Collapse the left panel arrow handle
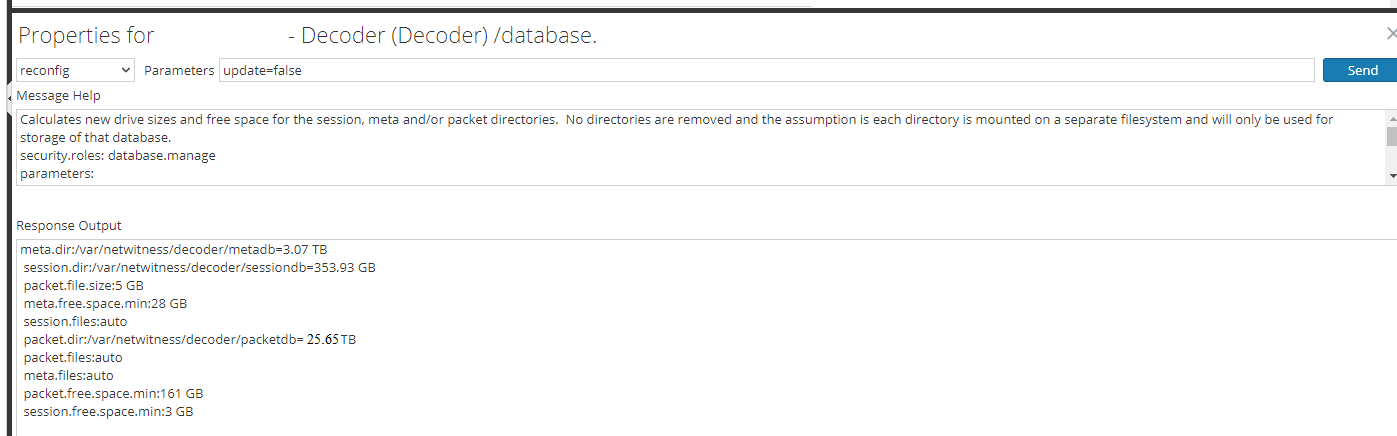 (x=10, y=97)
